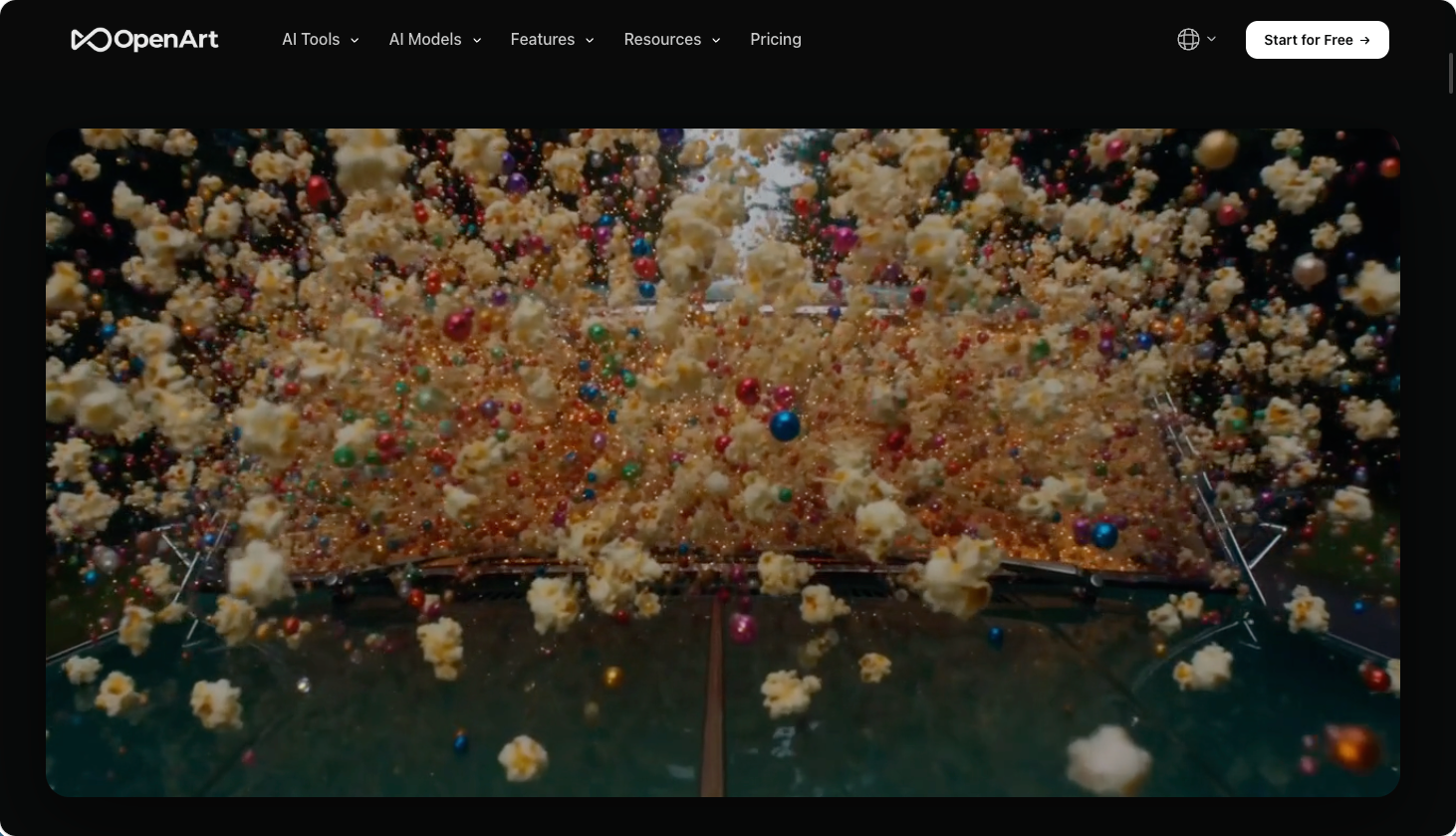Open the AI Models menu
Viewport: 1456px width, 836px height.
click(425, 40)
